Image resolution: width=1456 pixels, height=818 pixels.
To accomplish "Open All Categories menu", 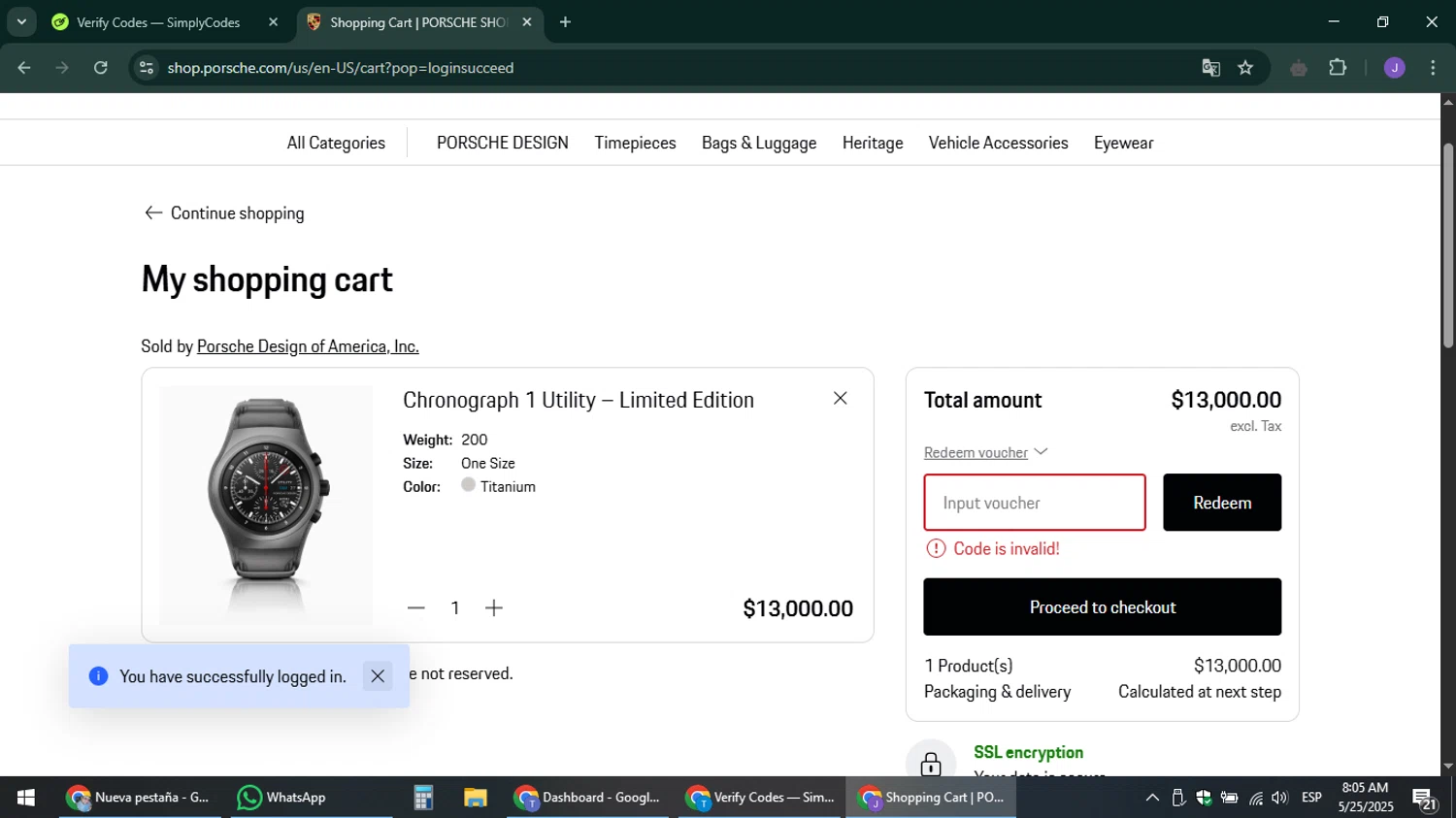I will coord(336,143).
